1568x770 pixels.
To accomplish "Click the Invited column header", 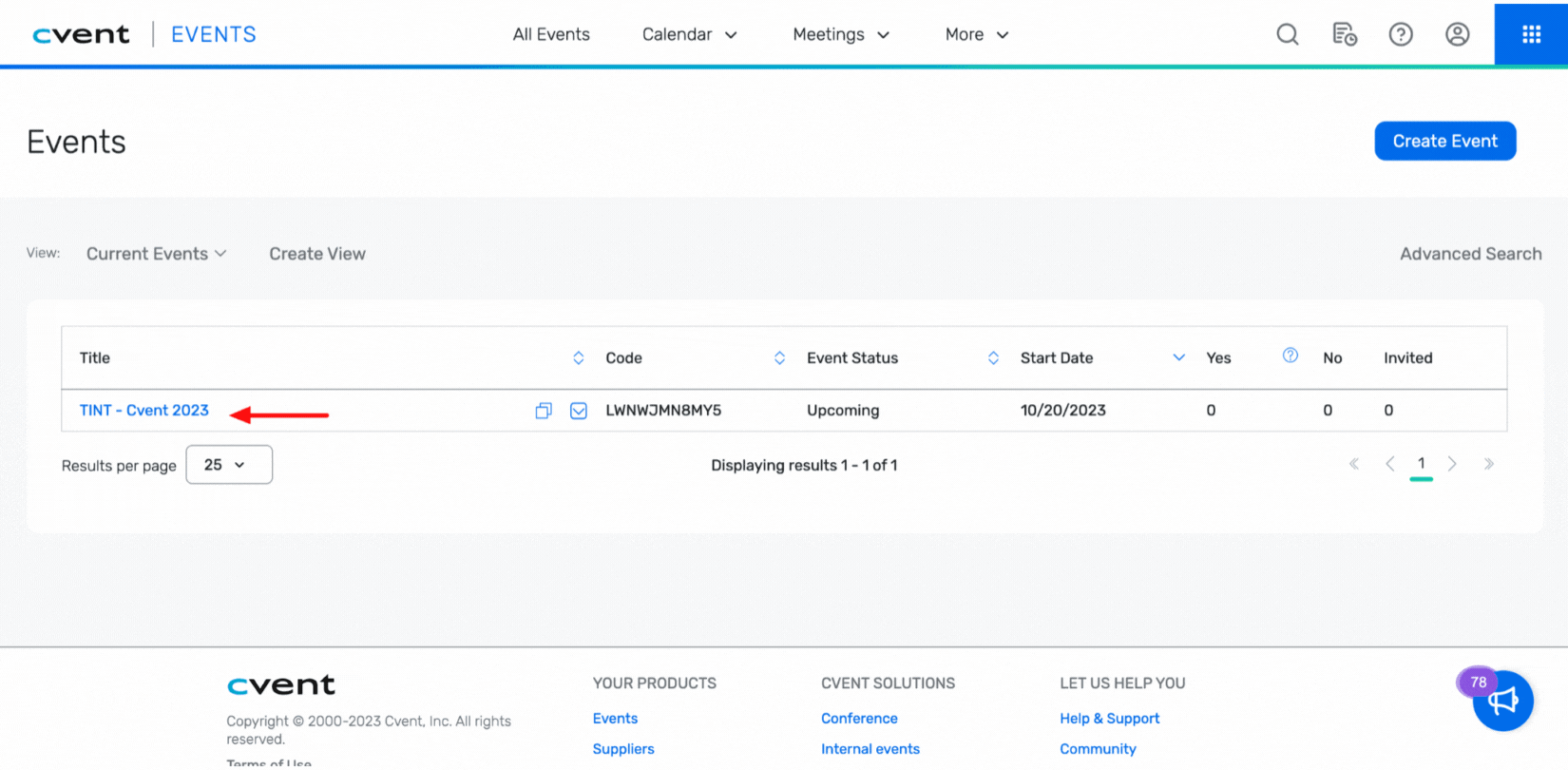I will pyautogui.click(x=1407, y=358).
